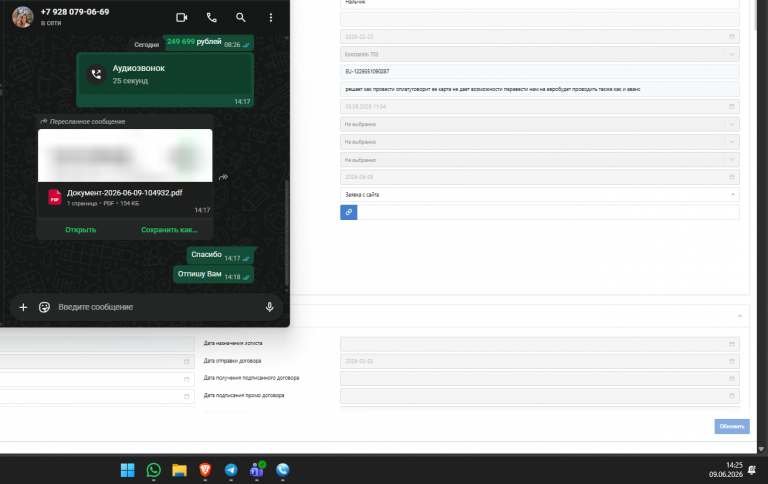Click the Обновить button
768x484 pixels.
[x=732, y=426]
